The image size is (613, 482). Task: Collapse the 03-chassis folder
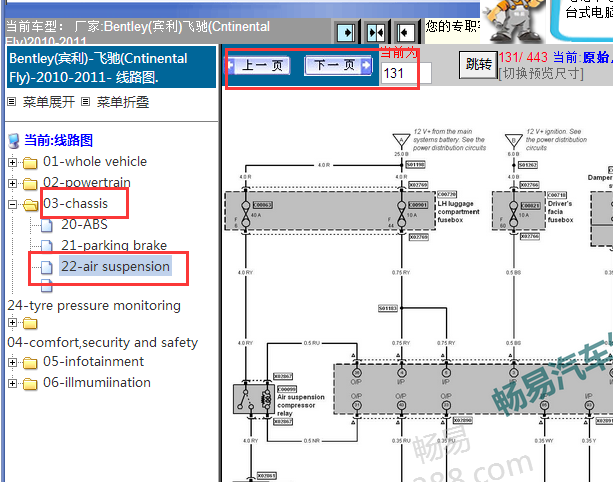click(x=13, y=204)
